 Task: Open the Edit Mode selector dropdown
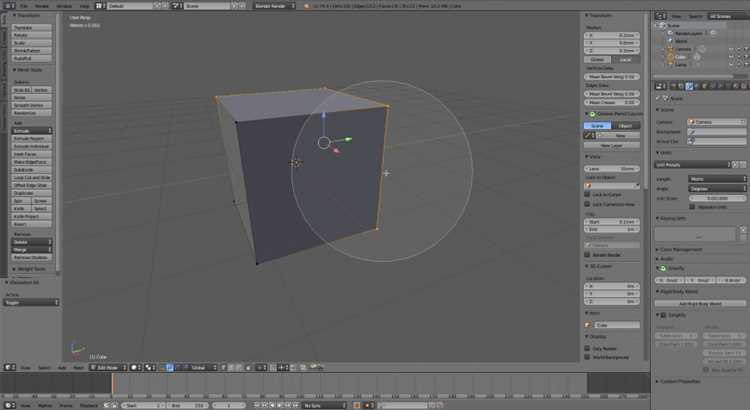[x=109, y=367]
